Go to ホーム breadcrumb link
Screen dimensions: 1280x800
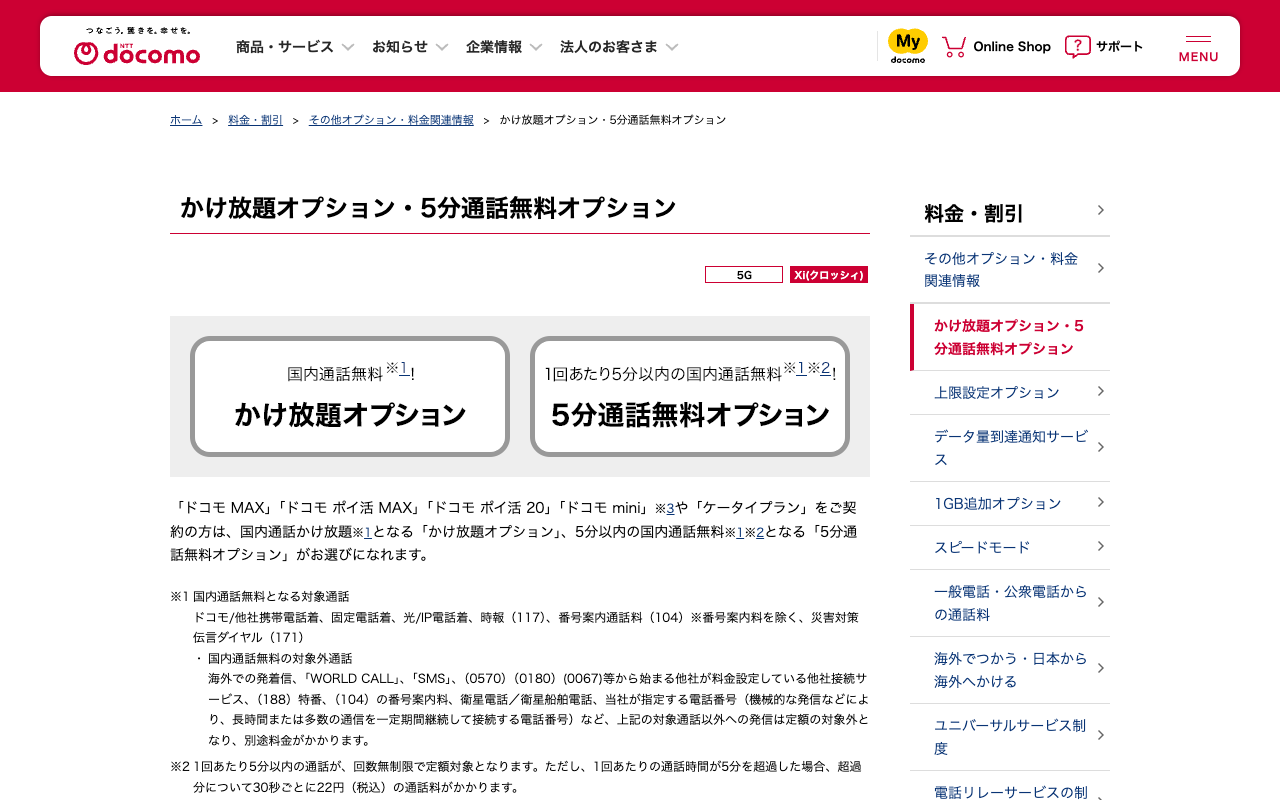[186, 120]
